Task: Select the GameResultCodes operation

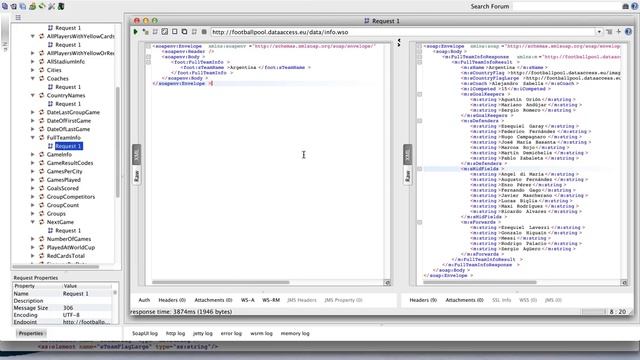Action: (x=70, y=163)
